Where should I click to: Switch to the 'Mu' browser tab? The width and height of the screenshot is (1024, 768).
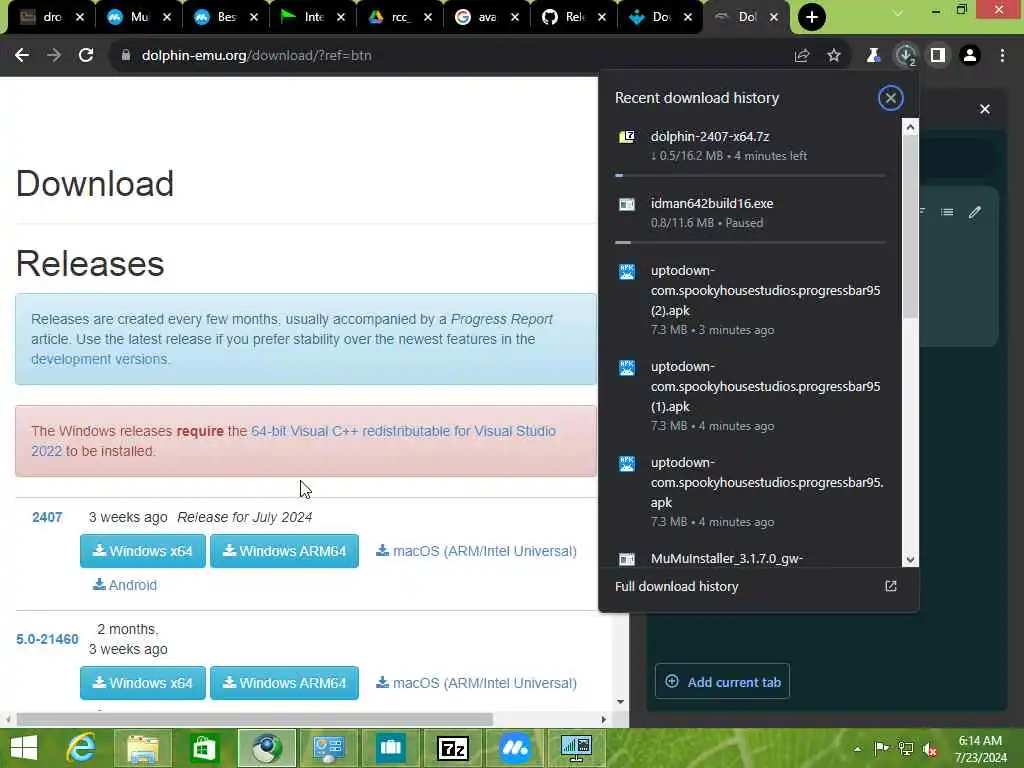[x=138, y=17]
